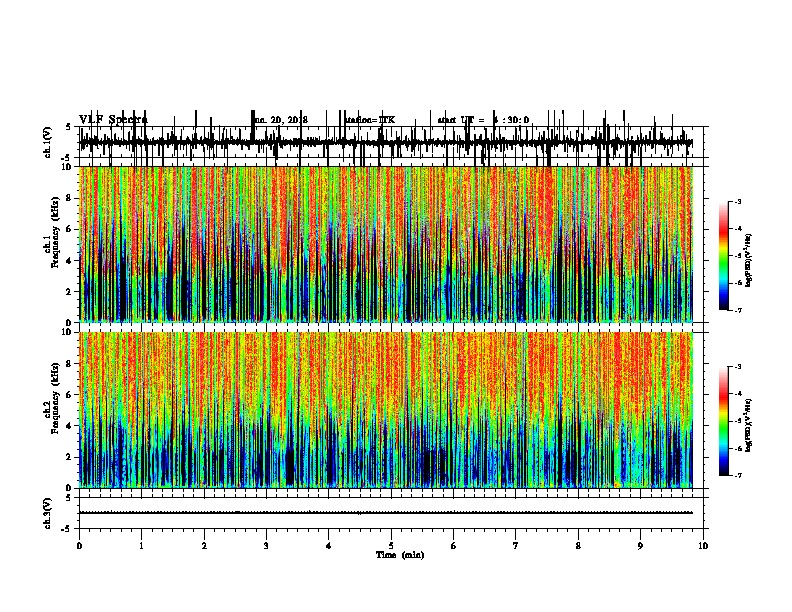Click the "8" kHz tick of ch.2 spectrogram
Viewport: 792px width, 612px height.
70,364
